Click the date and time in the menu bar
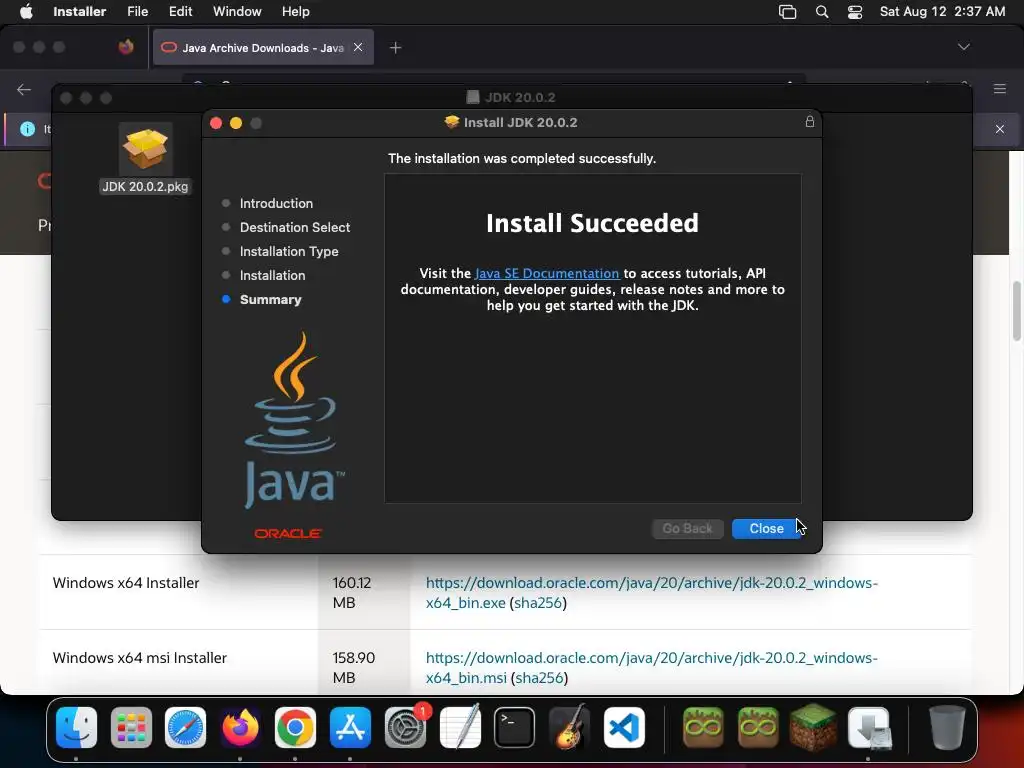 pyautogui.click(x=942, y=11)
